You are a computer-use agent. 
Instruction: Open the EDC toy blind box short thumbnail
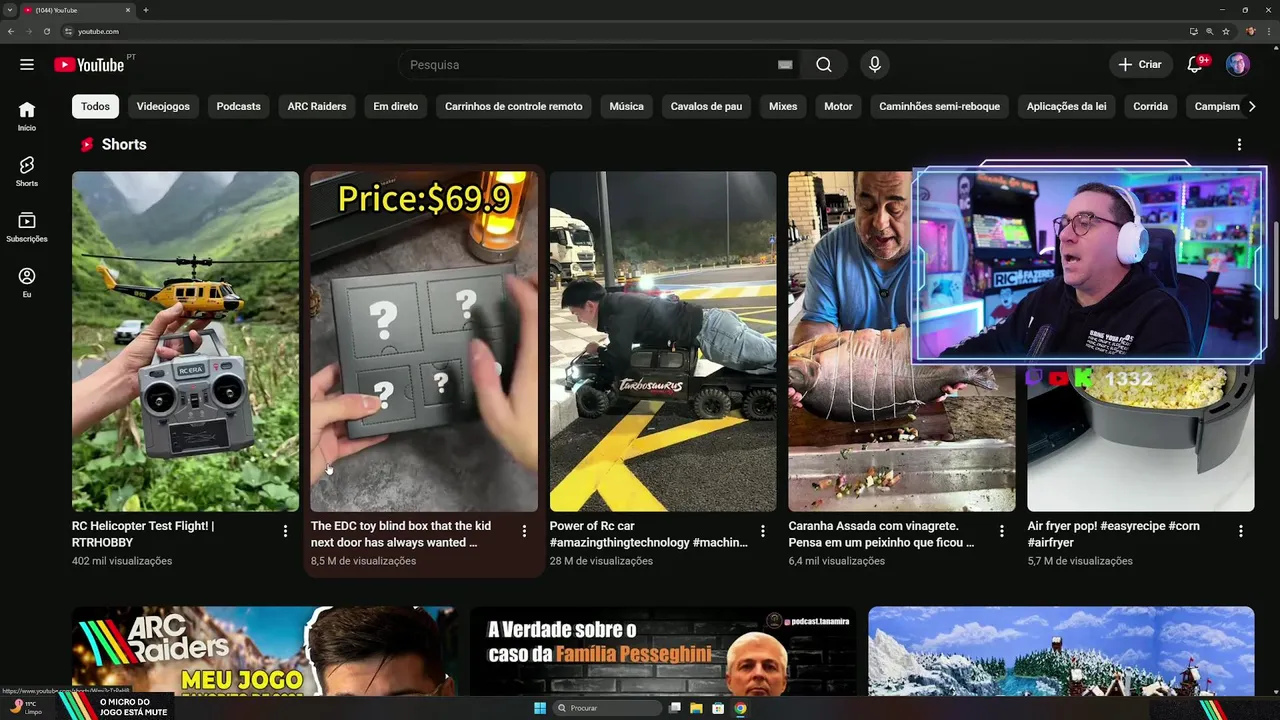point(424,341)
